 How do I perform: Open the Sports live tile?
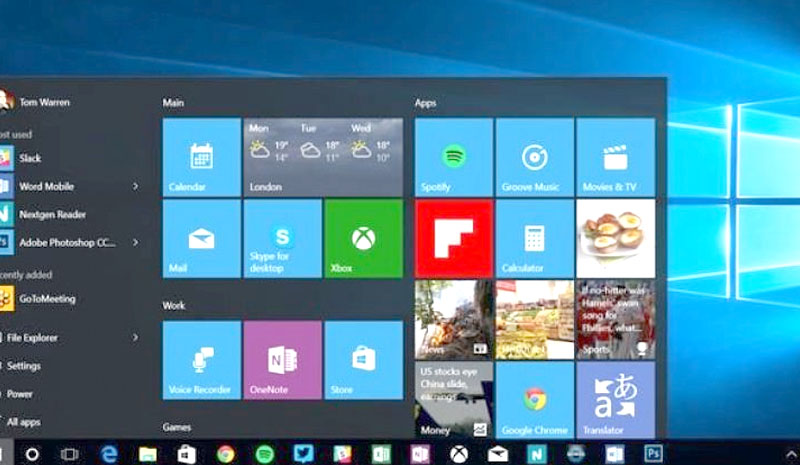tap(616, 320)
